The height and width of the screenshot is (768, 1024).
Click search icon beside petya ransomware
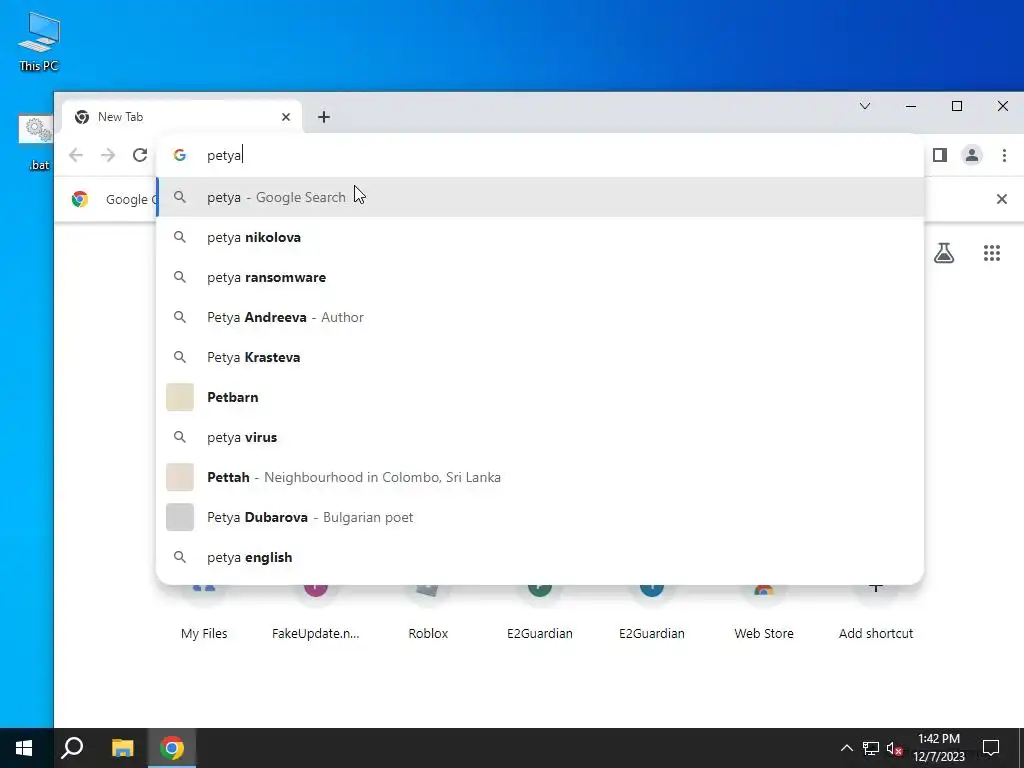point(180,277)
